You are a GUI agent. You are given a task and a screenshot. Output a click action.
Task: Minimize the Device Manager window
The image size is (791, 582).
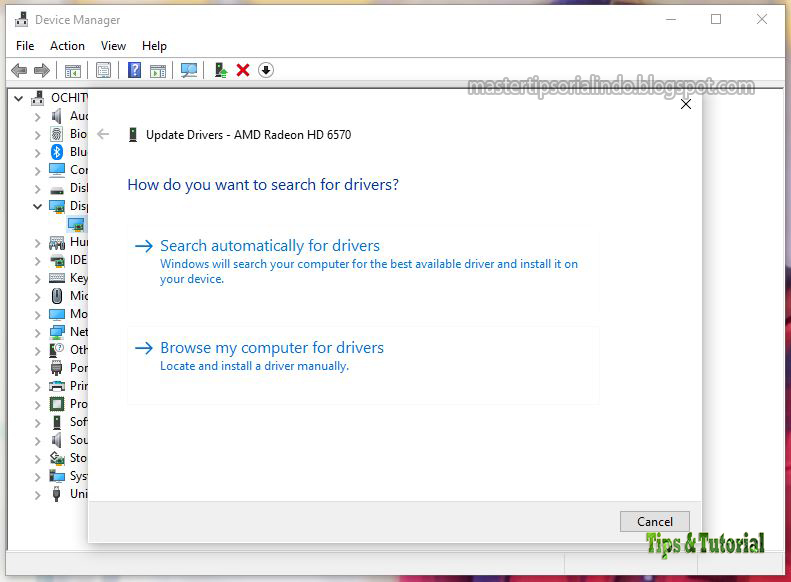pos(671,19)
